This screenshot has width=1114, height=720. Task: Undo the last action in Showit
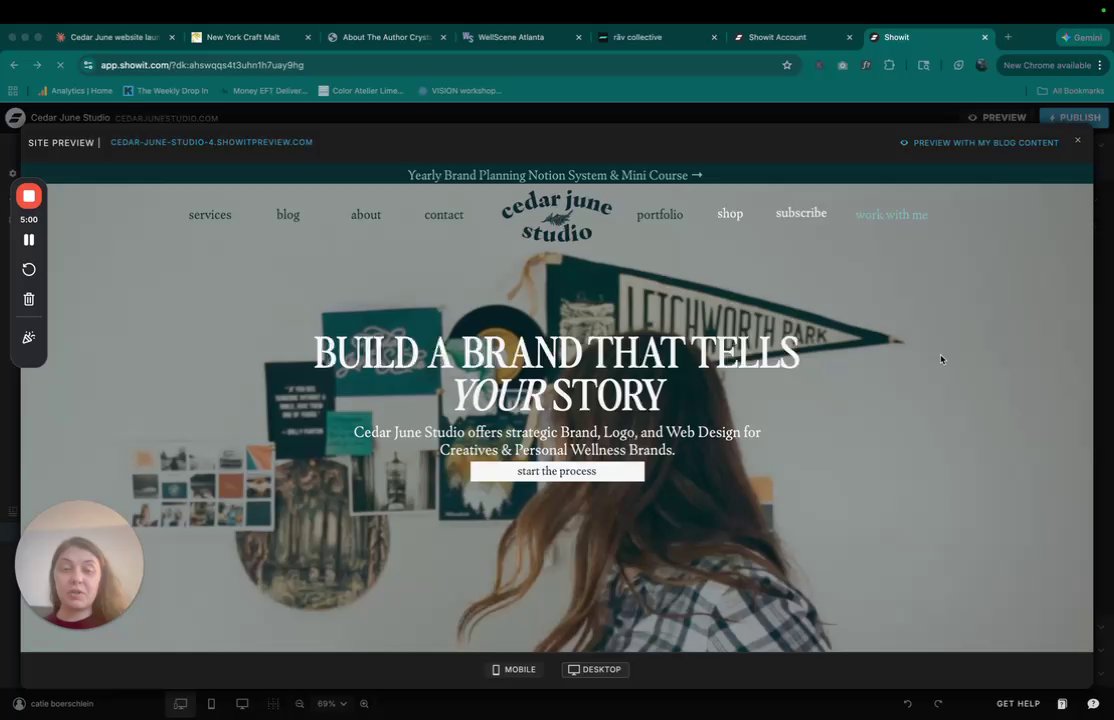pyautogui.click(x=907, y=704)
